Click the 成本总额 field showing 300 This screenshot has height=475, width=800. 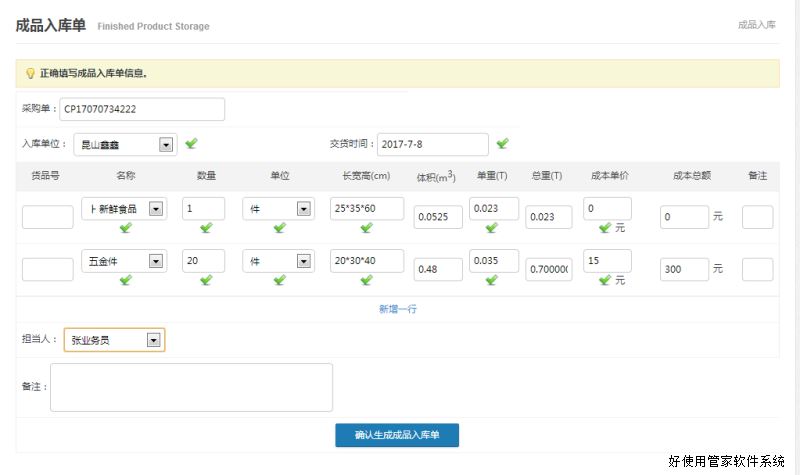(683, 269)
